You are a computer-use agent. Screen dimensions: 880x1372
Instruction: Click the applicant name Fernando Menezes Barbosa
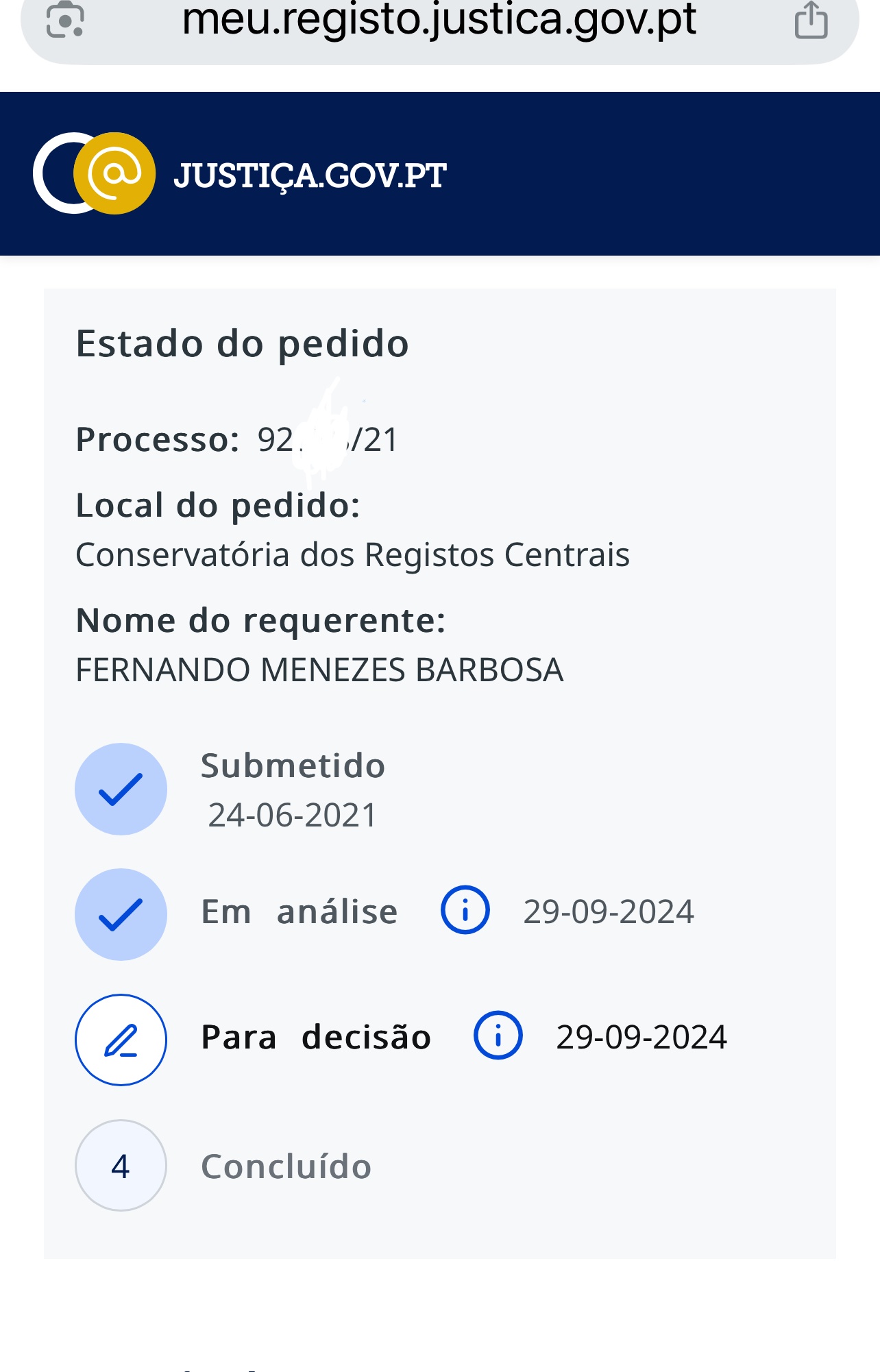click(319, 670)
